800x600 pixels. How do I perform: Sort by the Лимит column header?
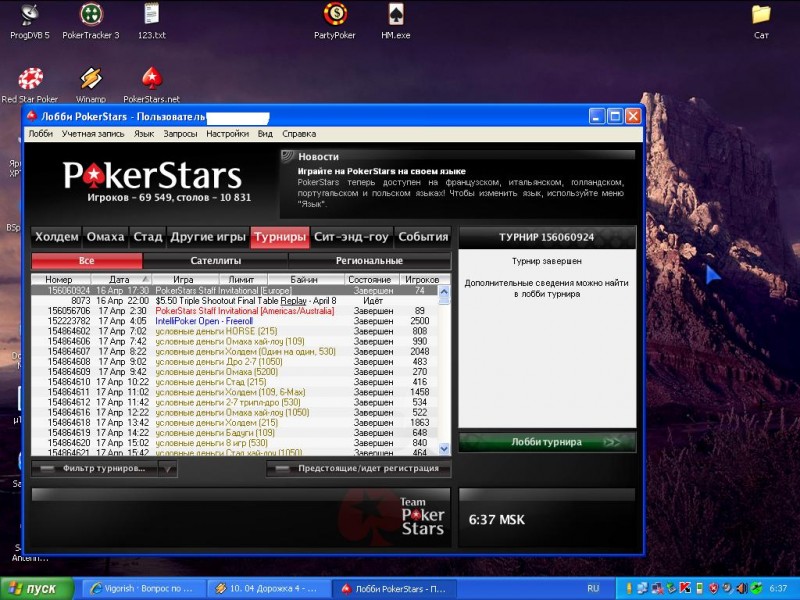pos(243,280)
